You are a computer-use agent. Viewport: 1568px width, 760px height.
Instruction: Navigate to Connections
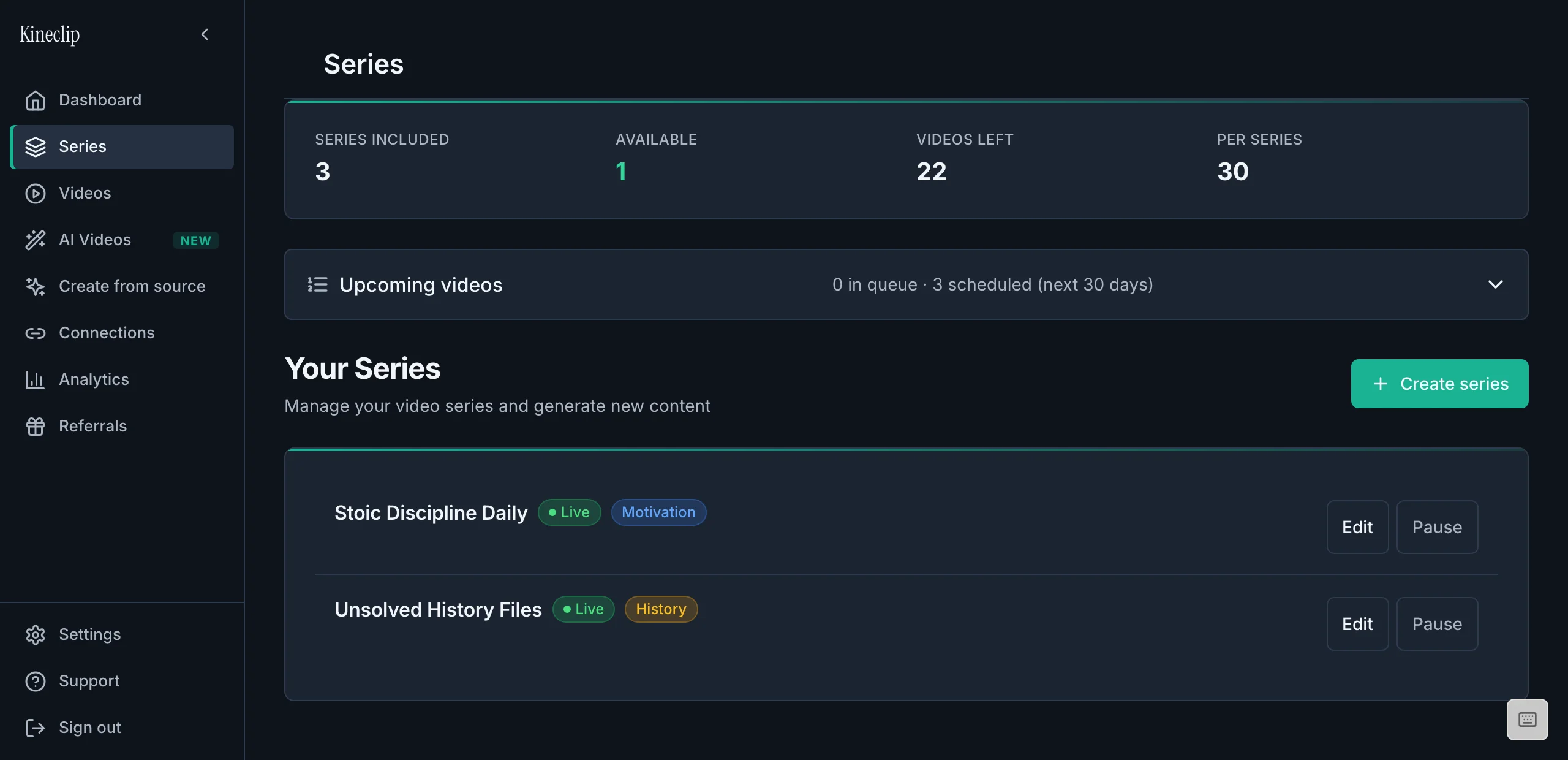pos(122,333)
